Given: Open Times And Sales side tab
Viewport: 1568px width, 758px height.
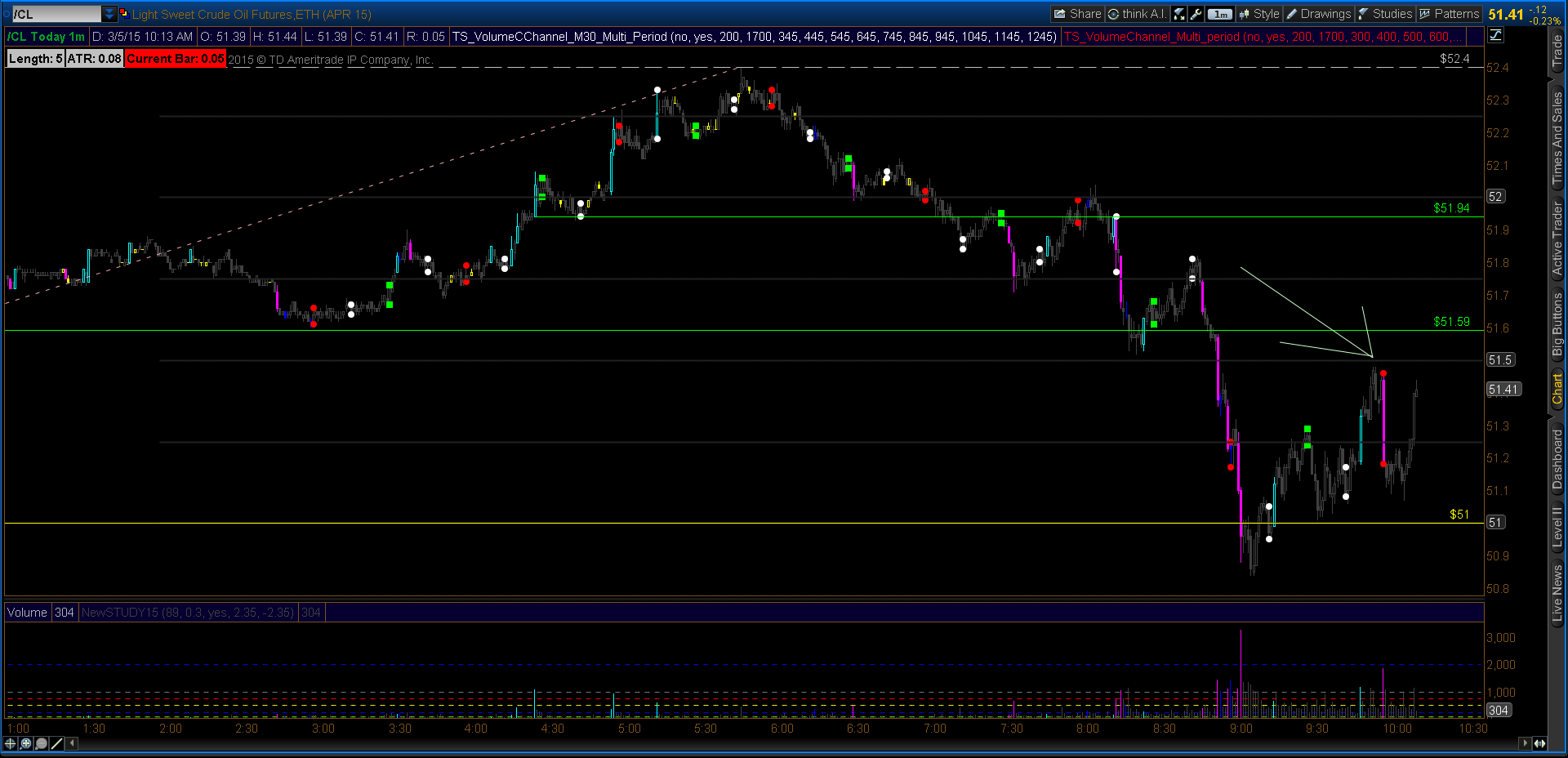Looking at the screenshot, I should click(x=1557, y=136).
